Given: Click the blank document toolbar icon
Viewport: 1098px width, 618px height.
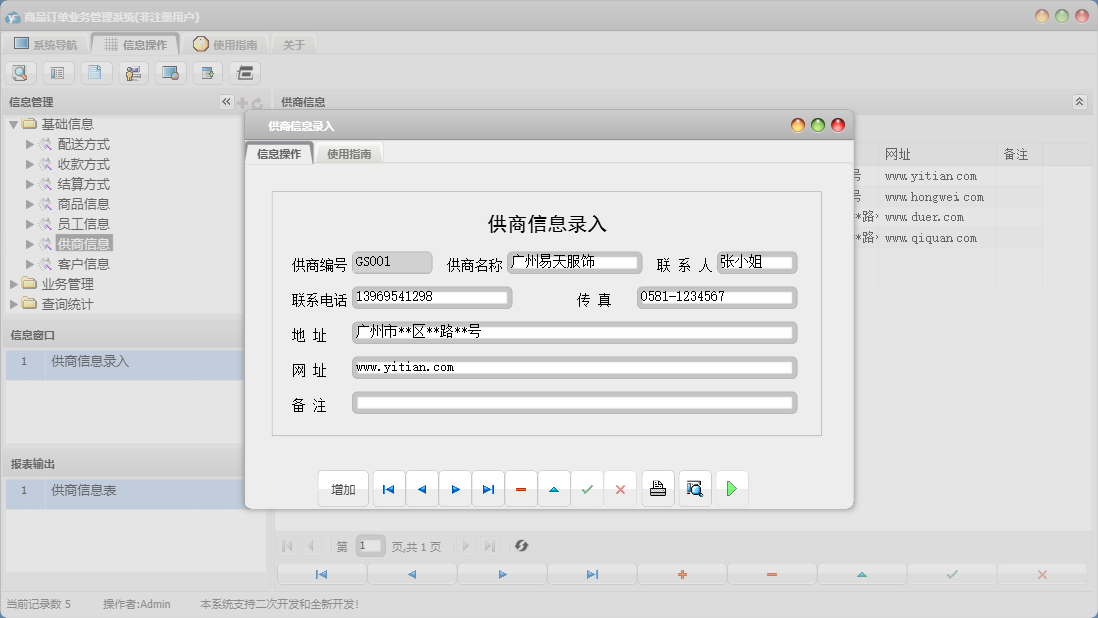Looking at the screenshot, I should tap(95, 72).
